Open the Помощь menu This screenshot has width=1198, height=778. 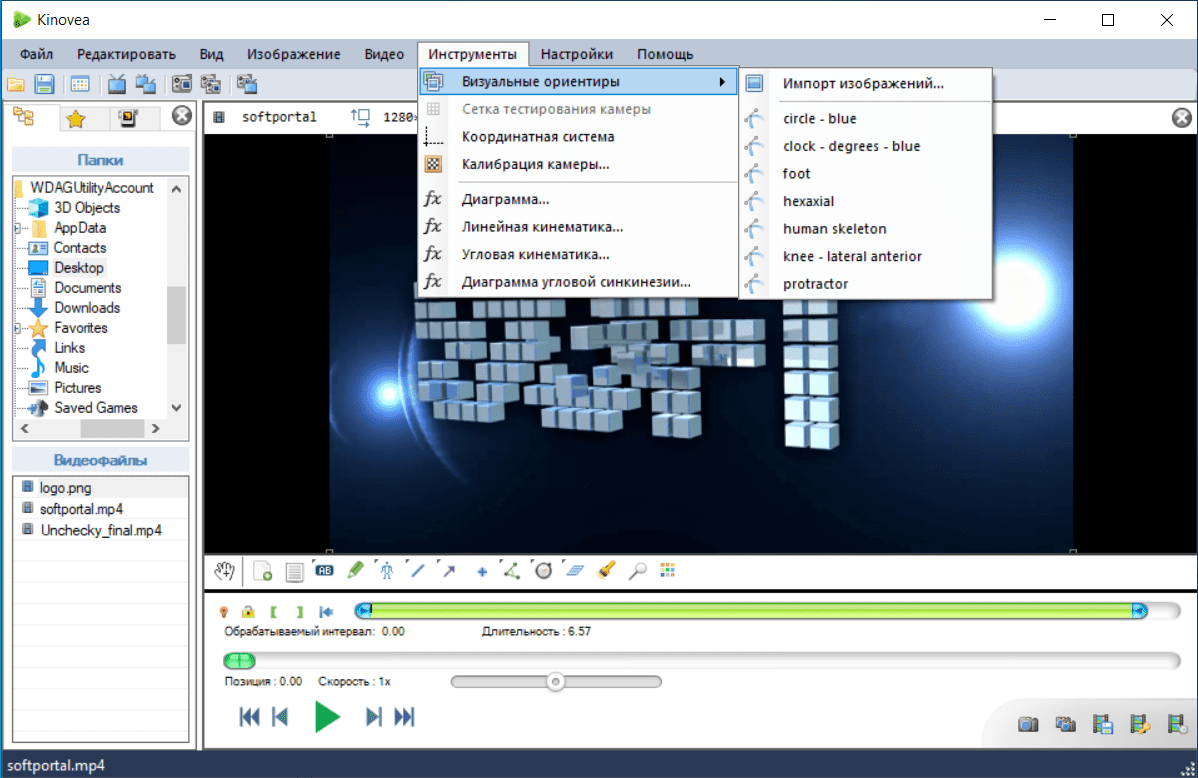pyautogui.click(x=665, y=54)
